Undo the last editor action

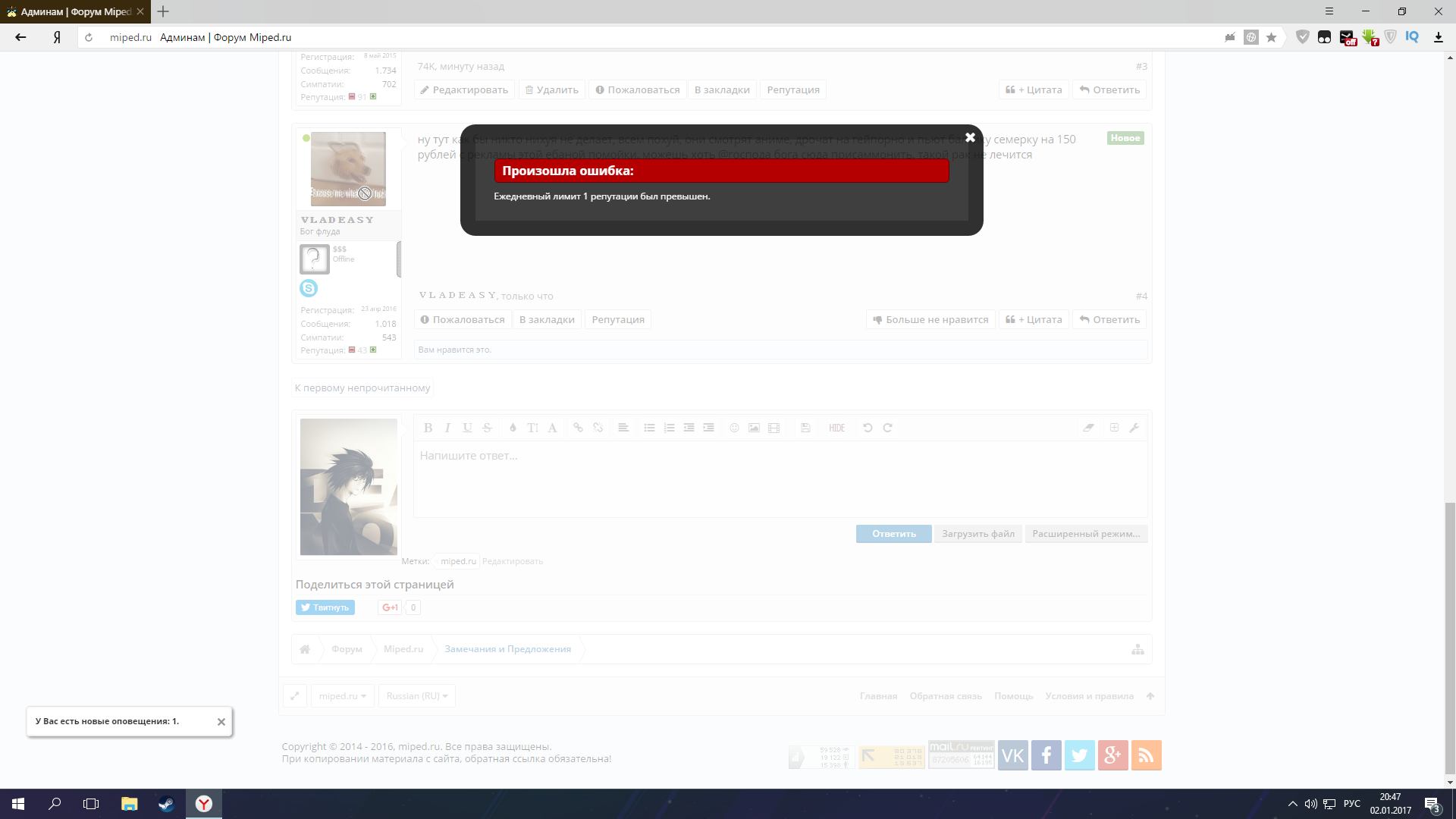click(868, 428)
